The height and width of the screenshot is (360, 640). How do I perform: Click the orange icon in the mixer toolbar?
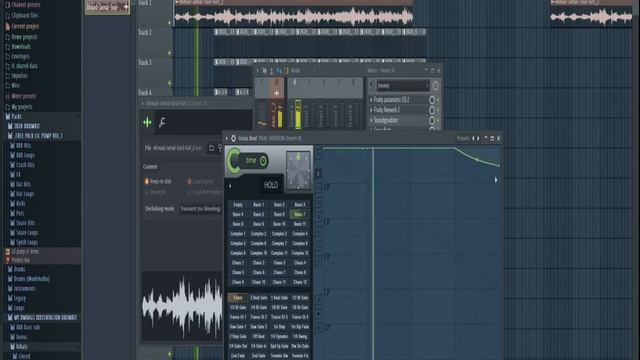coord(286,71)
